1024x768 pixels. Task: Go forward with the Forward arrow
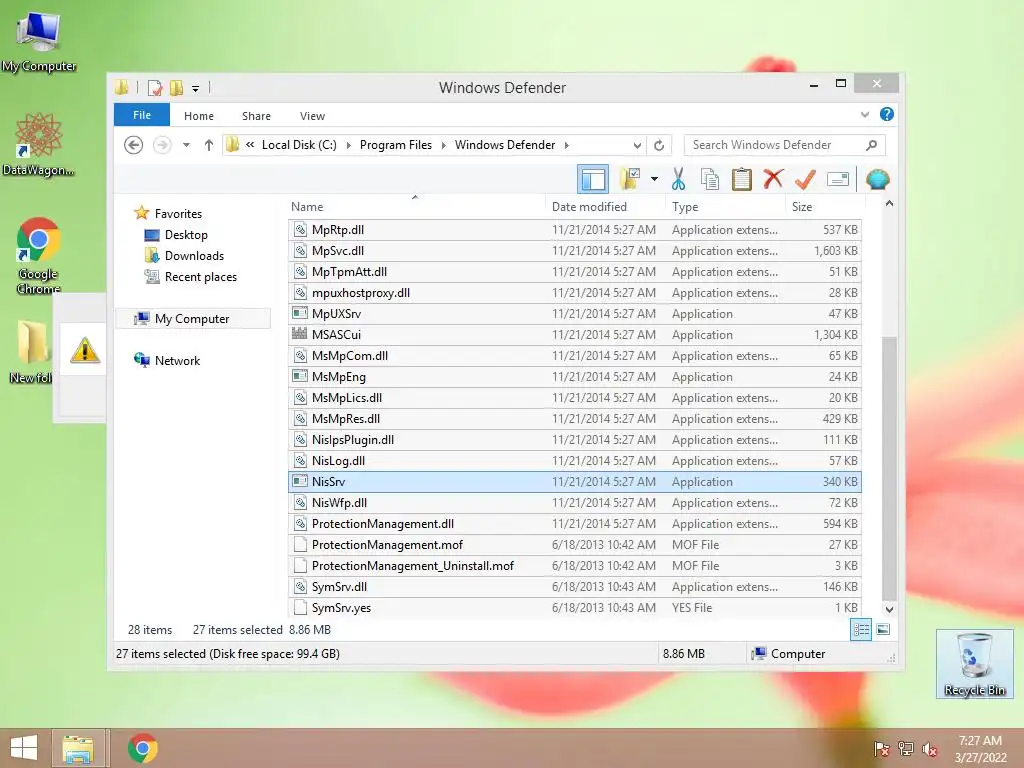(x=162, y=145)
